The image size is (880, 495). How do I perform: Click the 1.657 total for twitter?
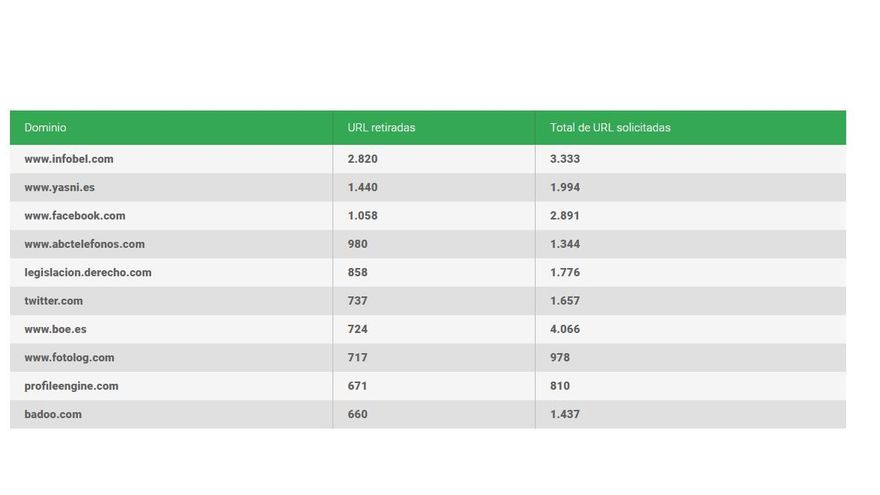click(x=565, y=301)
